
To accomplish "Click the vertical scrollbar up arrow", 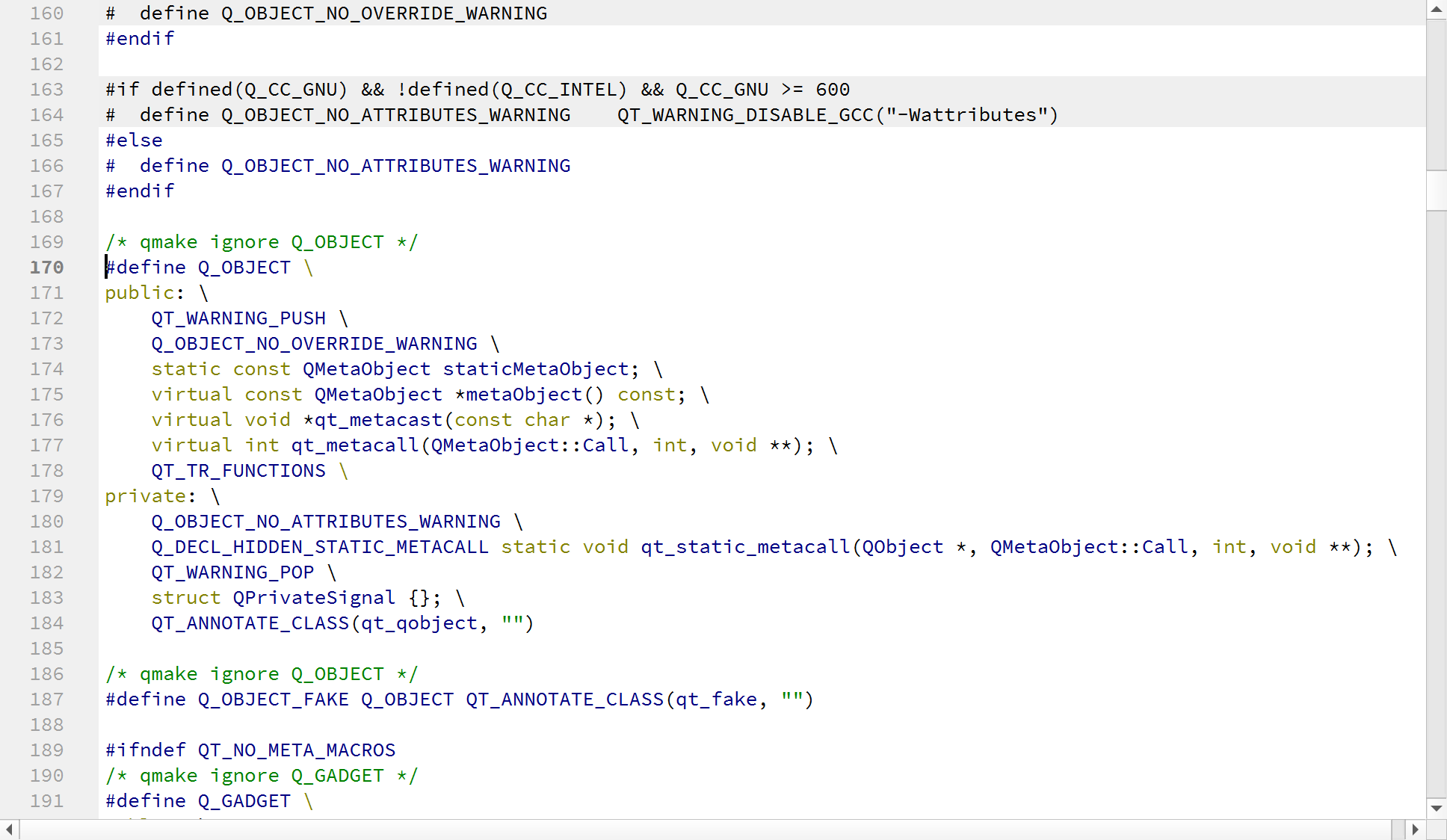I will (x=1436, y=9).
